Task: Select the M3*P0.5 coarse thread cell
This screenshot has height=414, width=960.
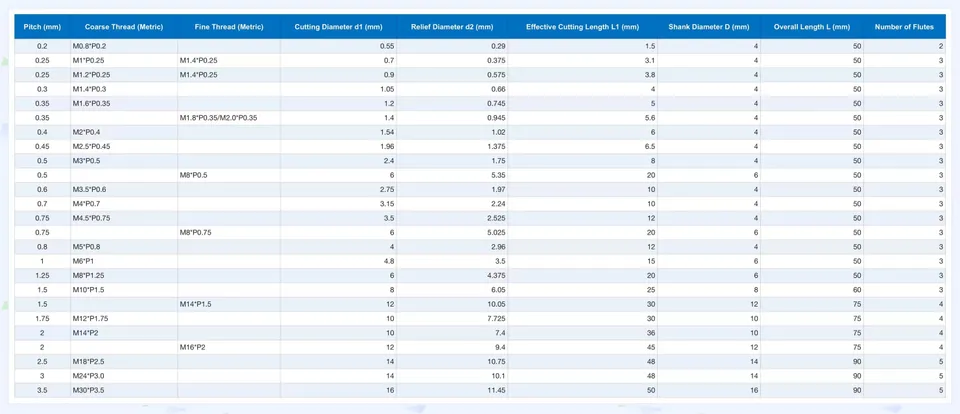Action: coord(124,160)
